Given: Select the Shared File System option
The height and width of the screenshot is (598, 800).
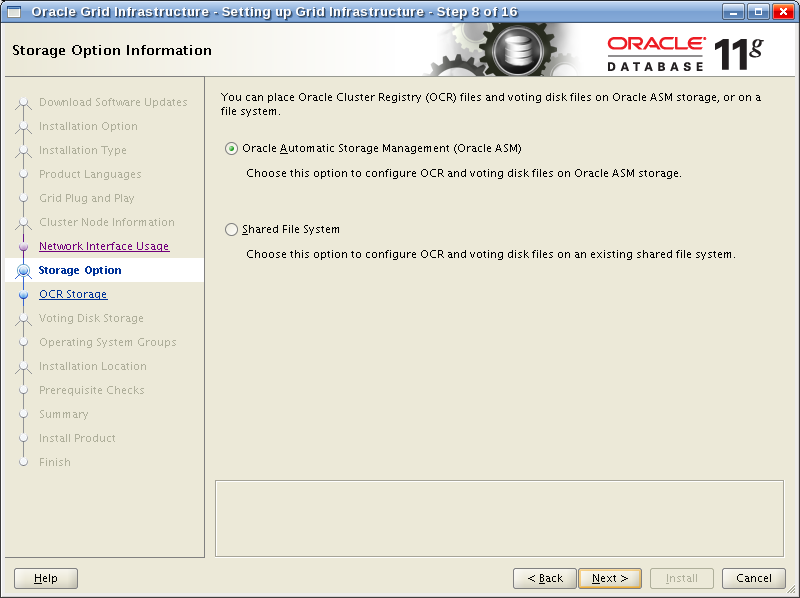Looking at the screenshot, I should pyautogui.click(x=232, y=229).
